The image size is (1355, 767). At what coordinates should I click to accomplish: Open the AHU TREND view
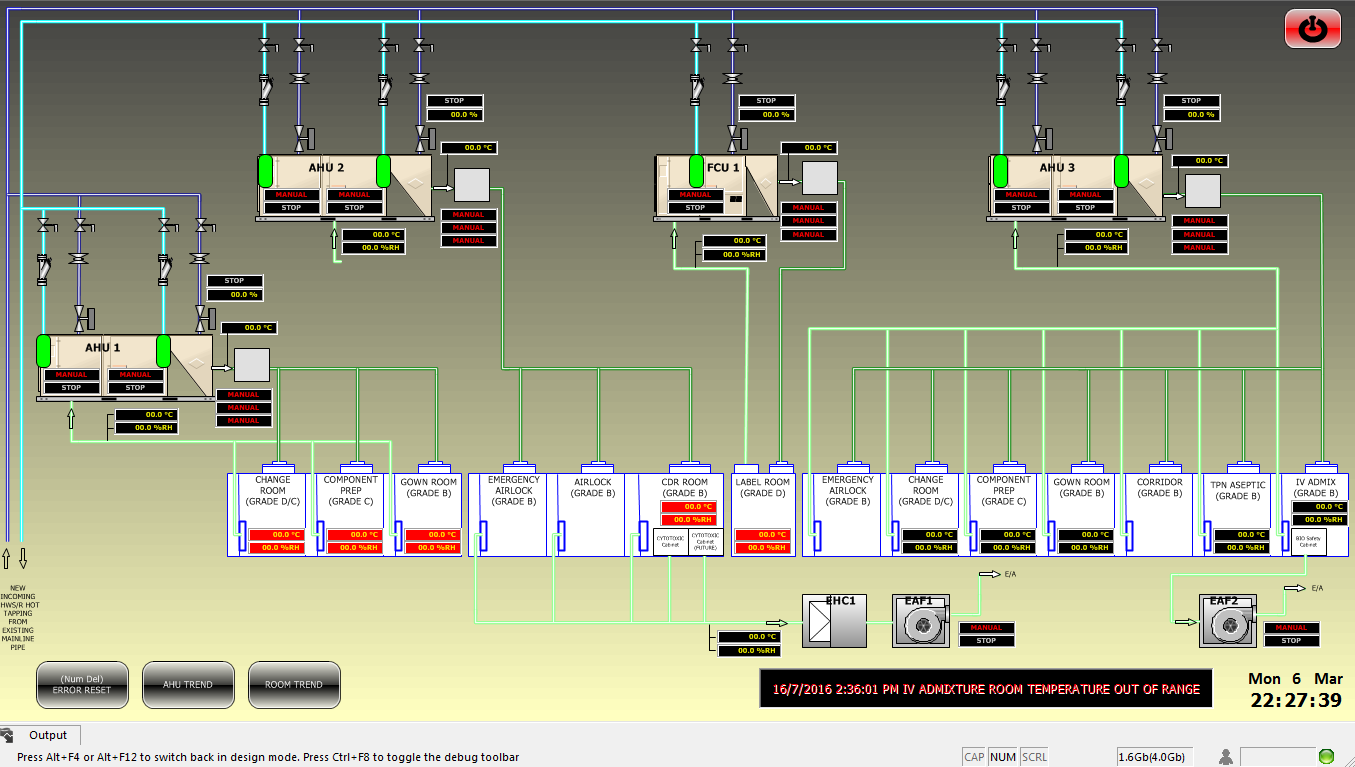(188, 685)
